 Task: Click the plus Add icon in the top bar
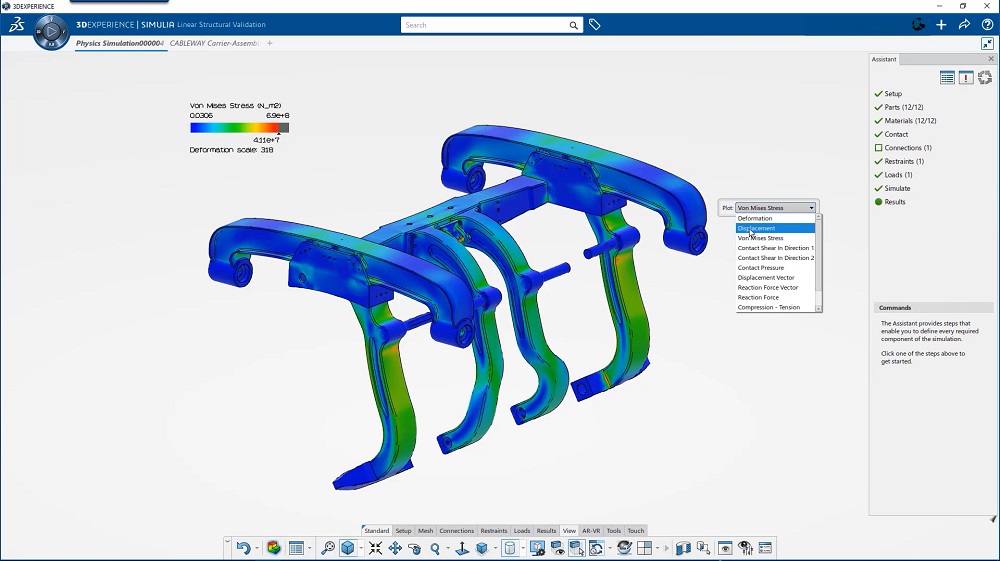tap(941, 25)
